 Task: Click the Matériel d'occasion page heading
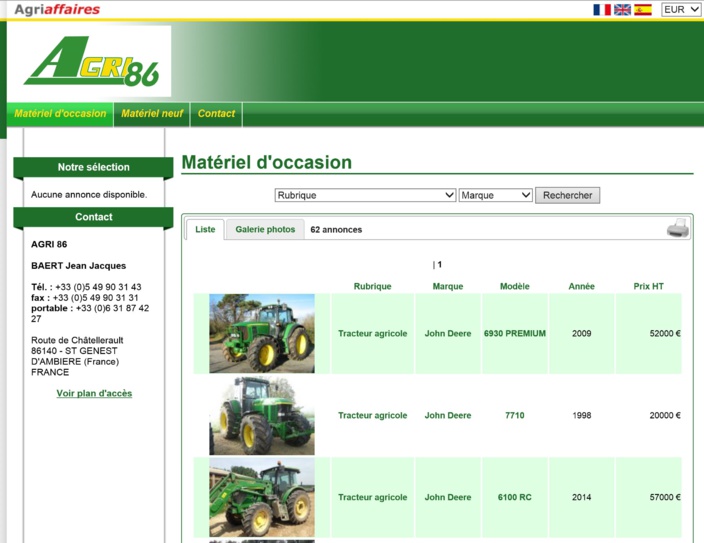tap(266, 163)
